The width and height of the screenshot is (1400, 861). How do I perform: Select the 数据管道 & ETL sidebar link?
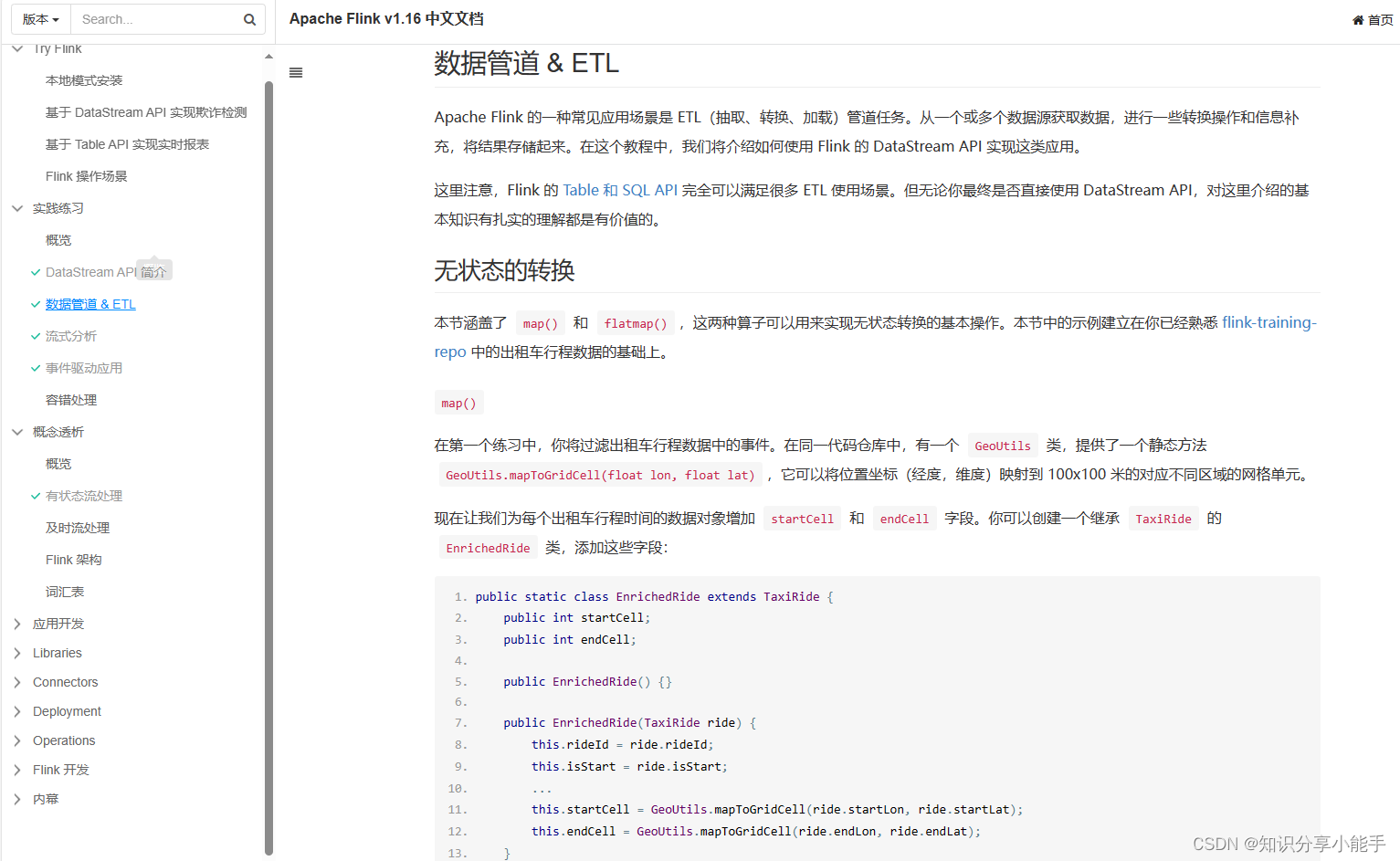90,304
